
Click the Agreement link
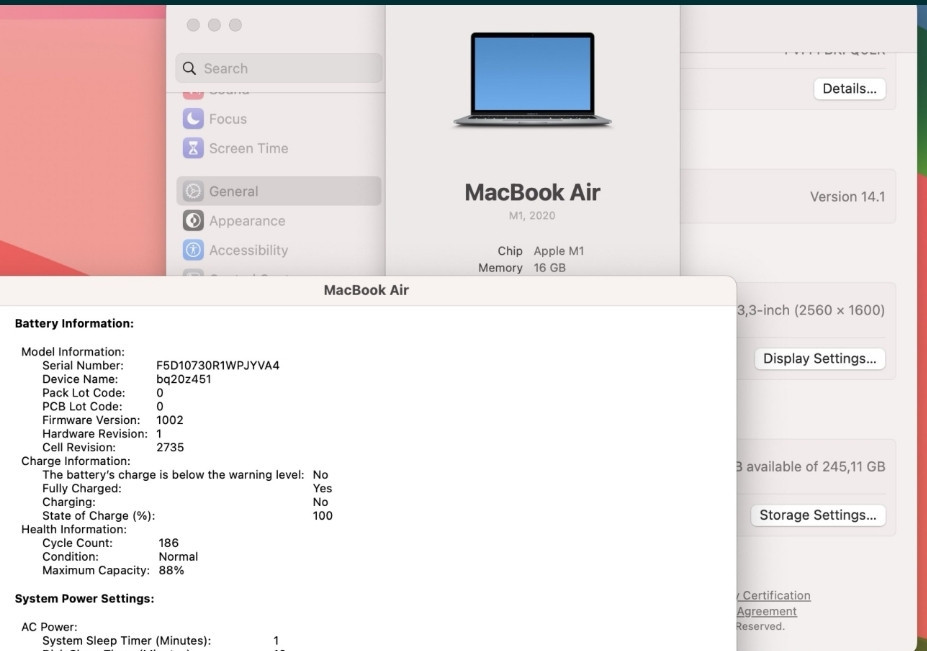tap(767, 611)
